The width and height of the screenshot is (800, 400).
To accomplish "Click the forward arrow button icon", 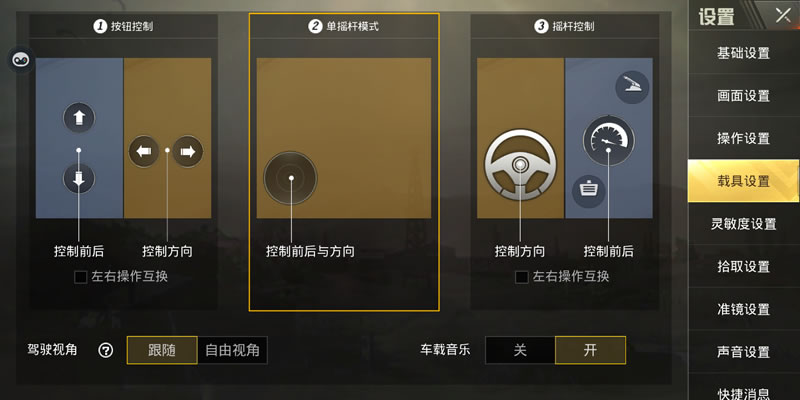I will click(x=79, y=118).
